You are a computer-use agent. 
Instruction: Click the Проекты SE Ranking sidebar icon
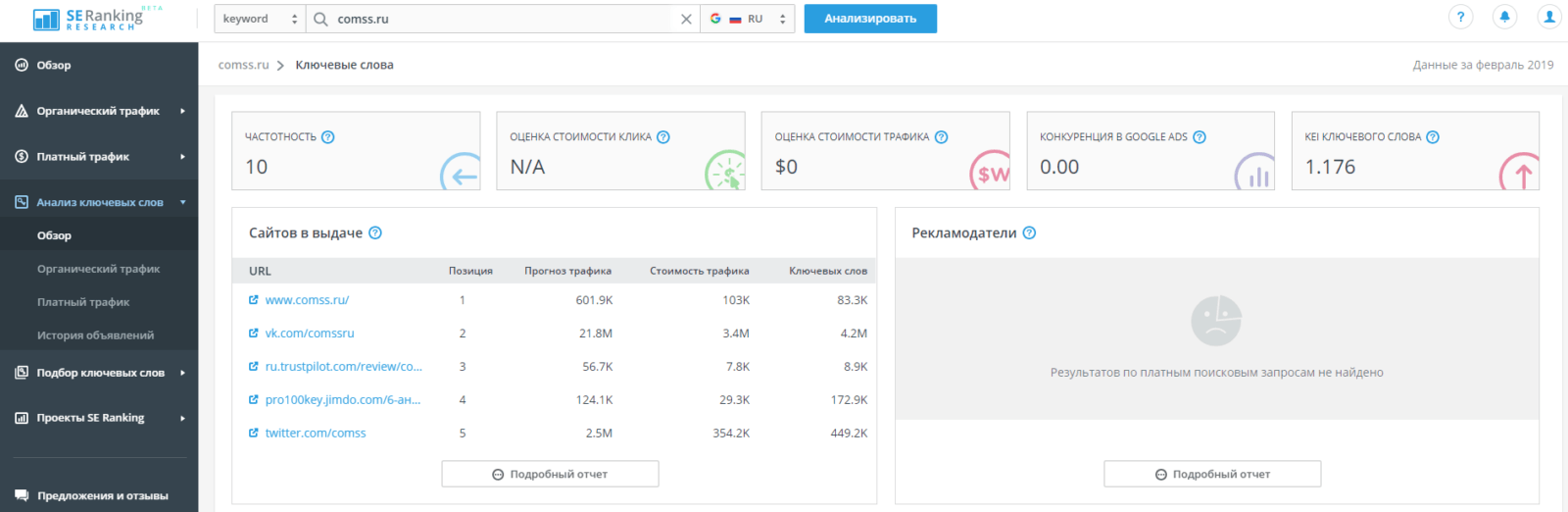22,418
